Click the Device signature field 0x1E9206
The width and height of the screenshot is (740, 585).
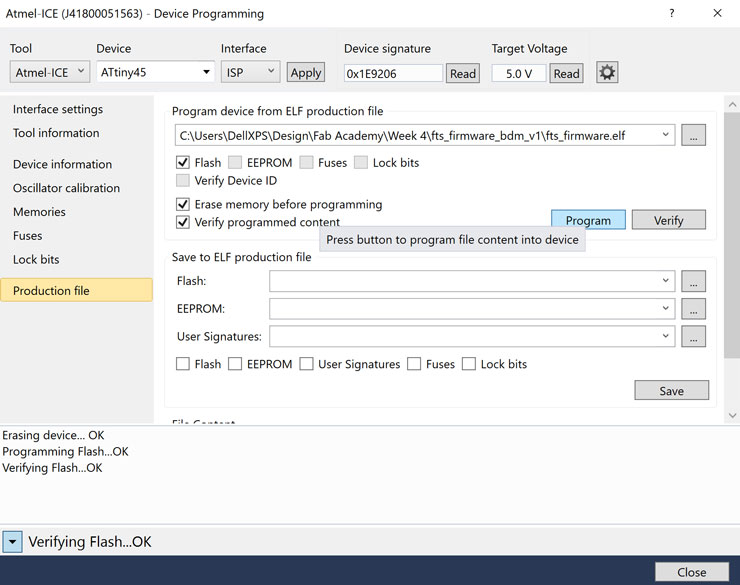393,74
